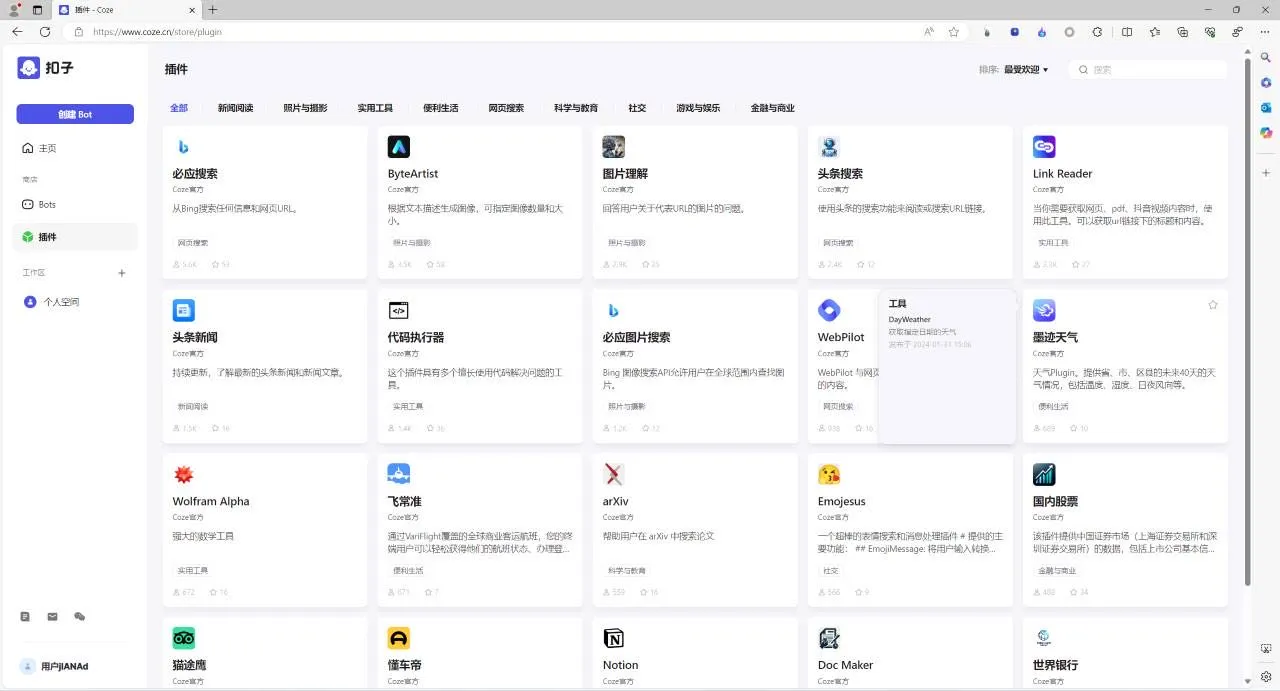Image resolution: width=1280 pixels, height=691 pixels.
Task: Click the mail icon at the sidebar bottom
Action: (x=52, y=617)
